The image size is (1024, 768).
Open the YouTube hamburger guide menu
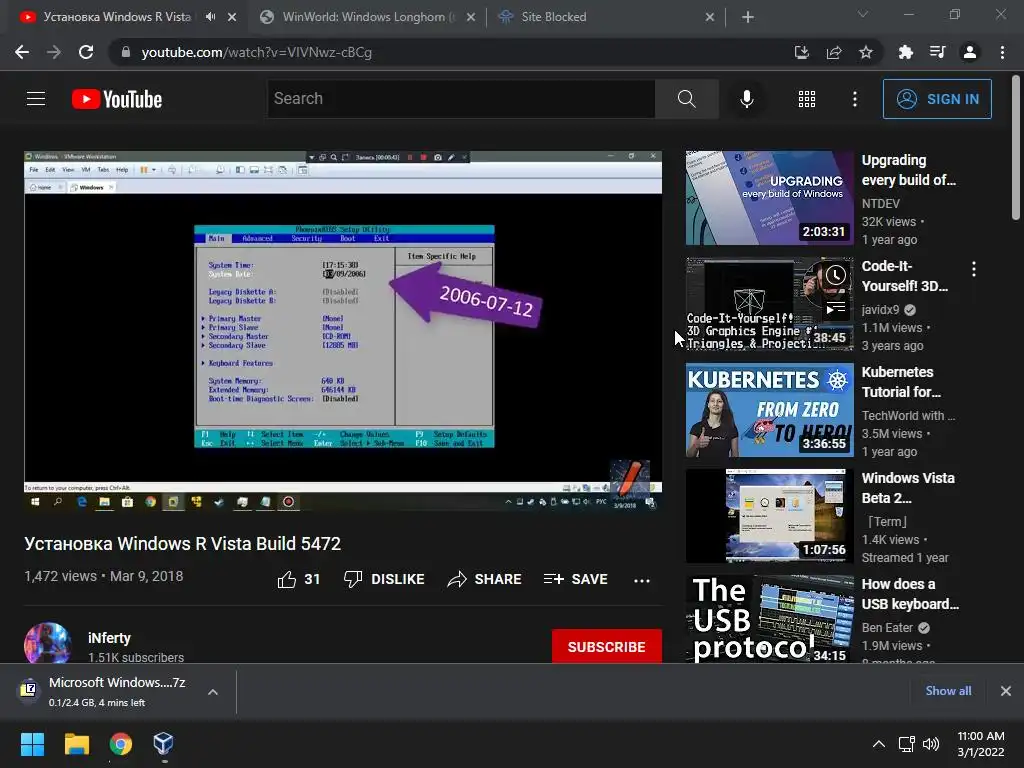(36, 99)
